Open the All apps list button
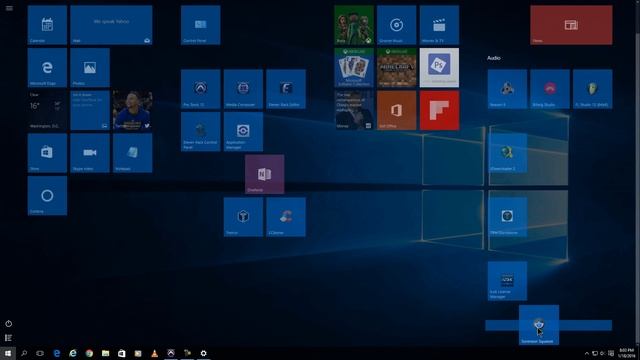The image size is (640, 360). tap(9, 338)
